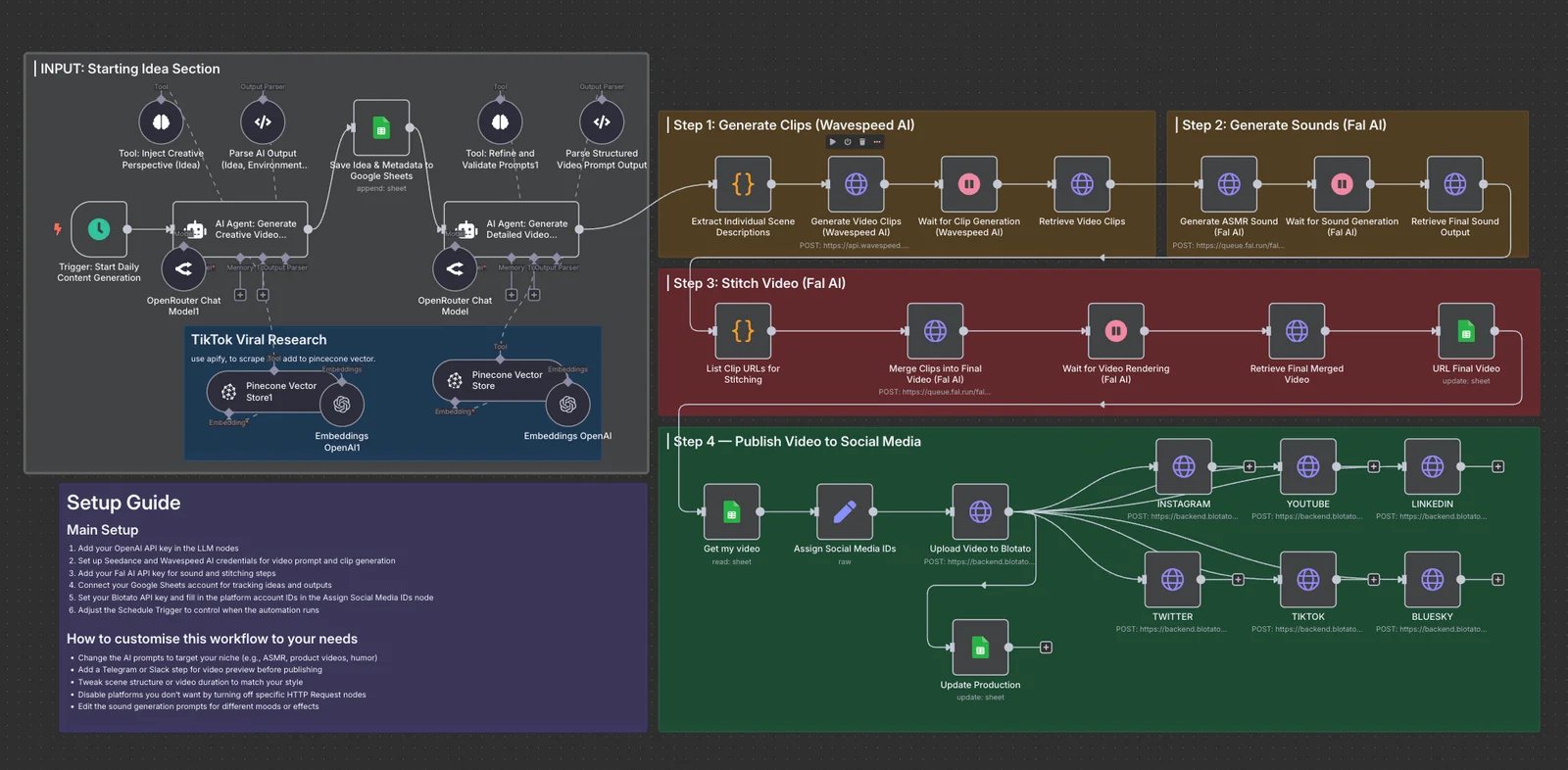Screen dimensions: 1568x770
Task: Delete Generate Video Clips node using trash icon
Action: tap(862, 142)
